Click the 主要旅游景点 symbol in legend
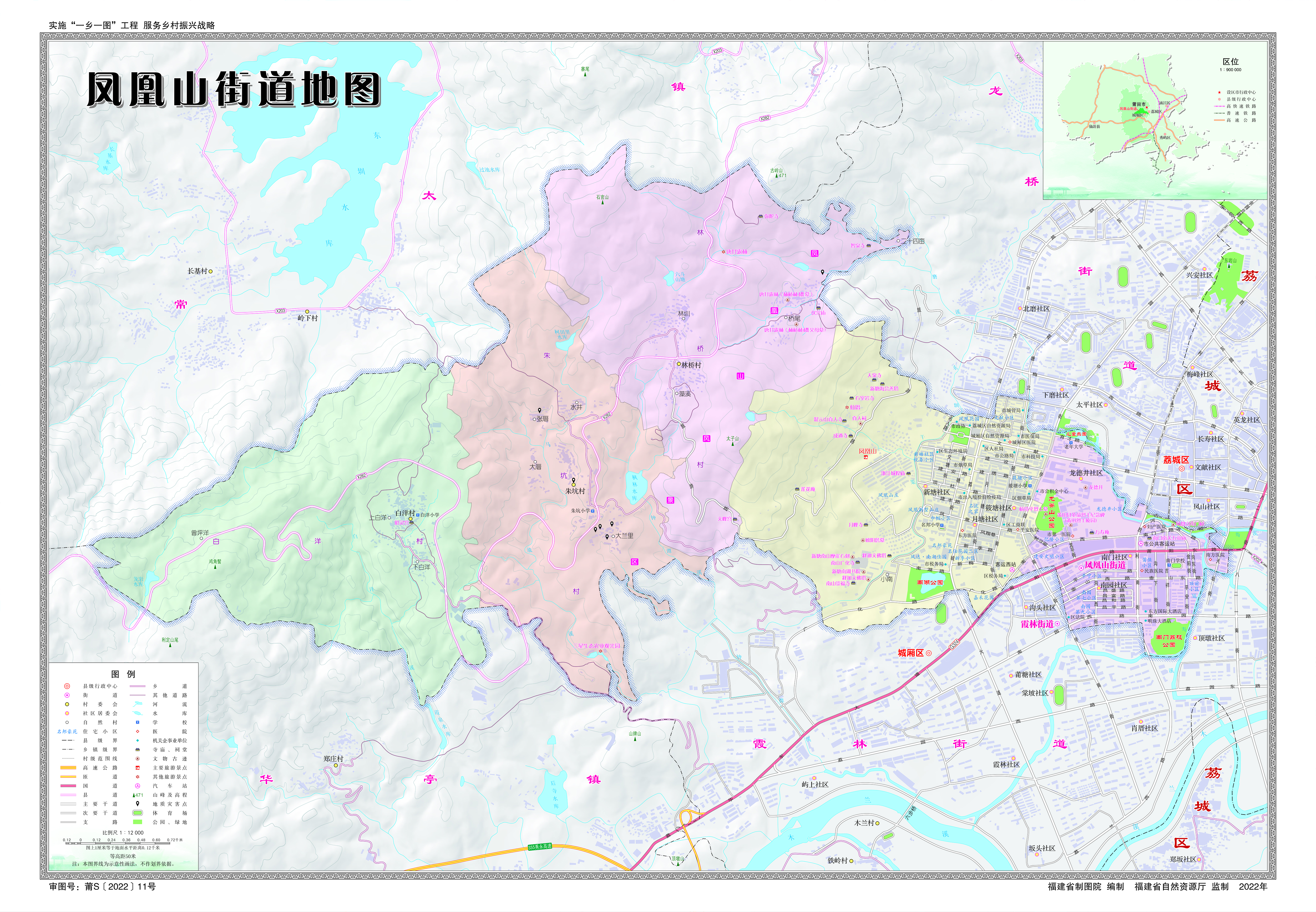The height and width of the screenshot is (912, 1316). pyautogui.click(x=138, y=767)
